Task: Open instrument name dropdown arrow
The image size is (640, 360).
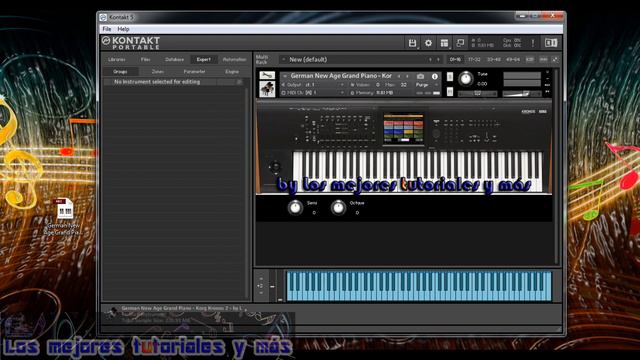Action: (285, 76)
